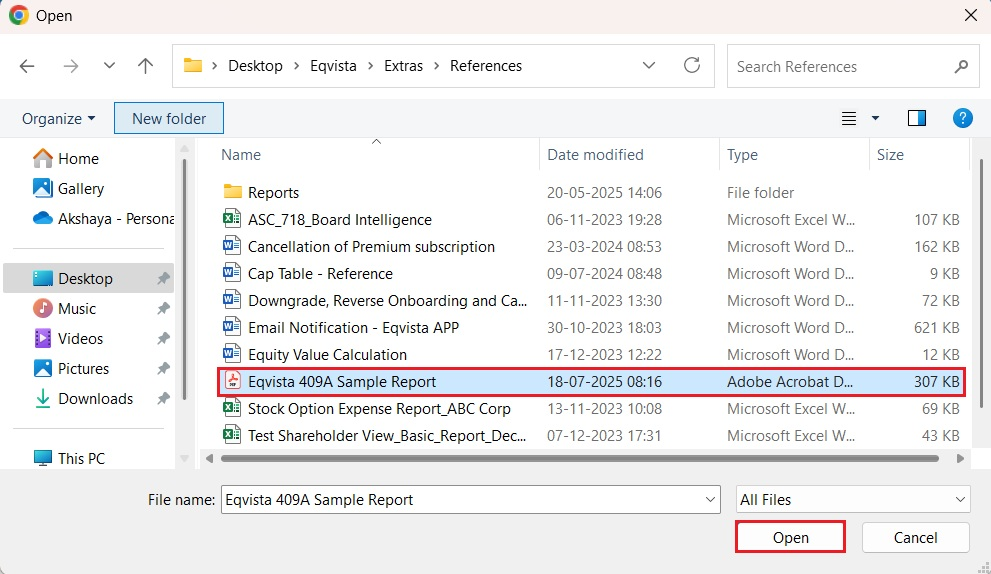Unpin Desktop from quick access
This screenshot has width=991, height=574.
(163, 279)
